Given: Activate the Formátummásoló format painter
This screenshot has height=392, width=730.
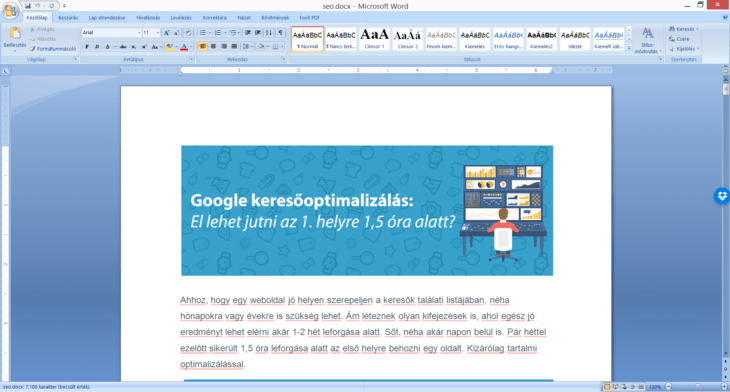Looking at the screenshot, I should [53, 48].
